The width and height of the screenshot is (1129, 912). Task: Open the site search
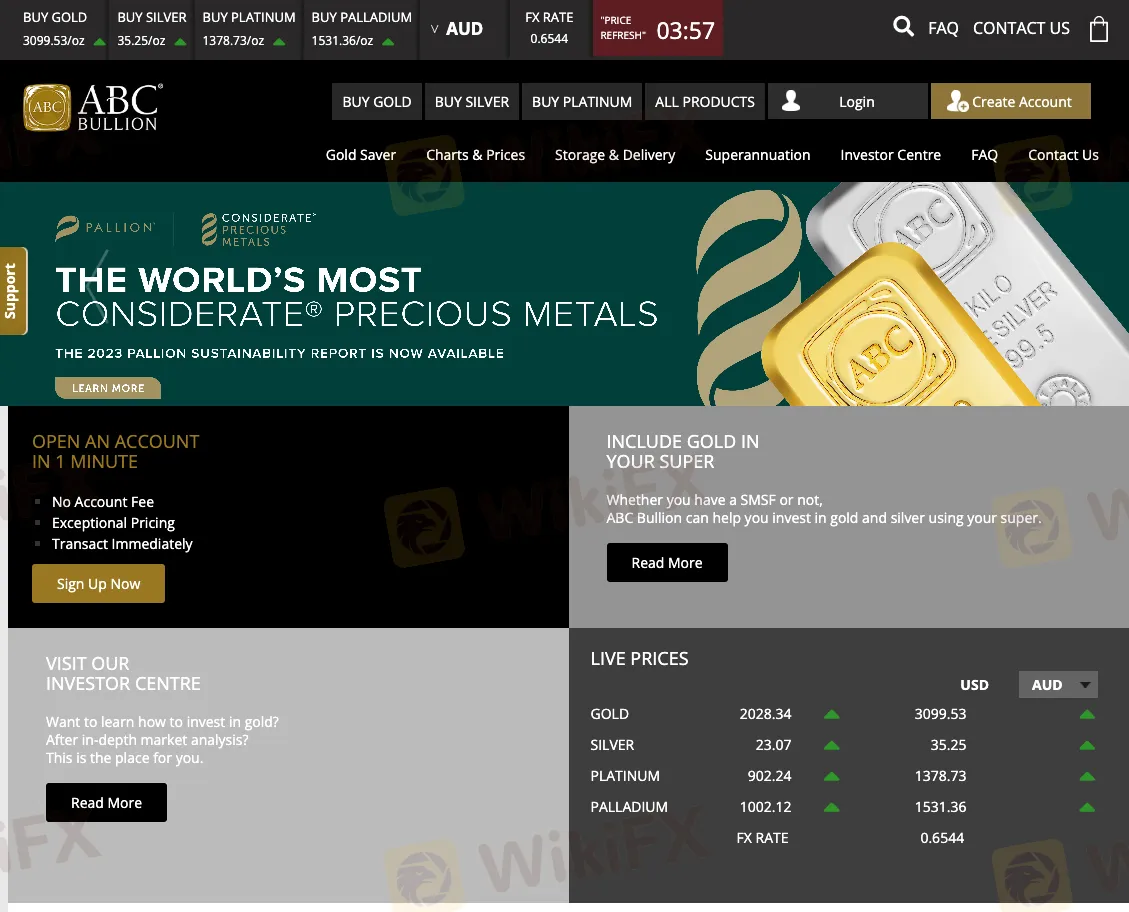[903, 27]
